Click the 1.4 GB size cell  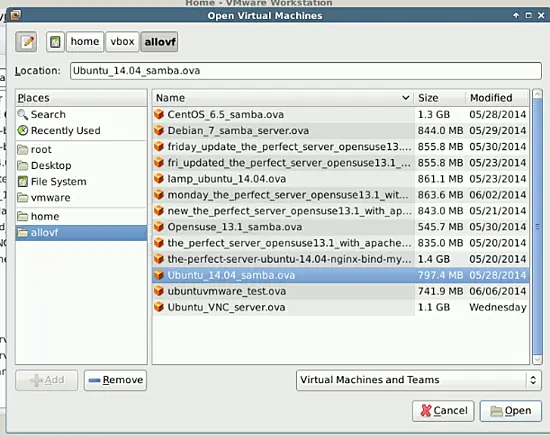pyautogui.click(x=434, y=259)
